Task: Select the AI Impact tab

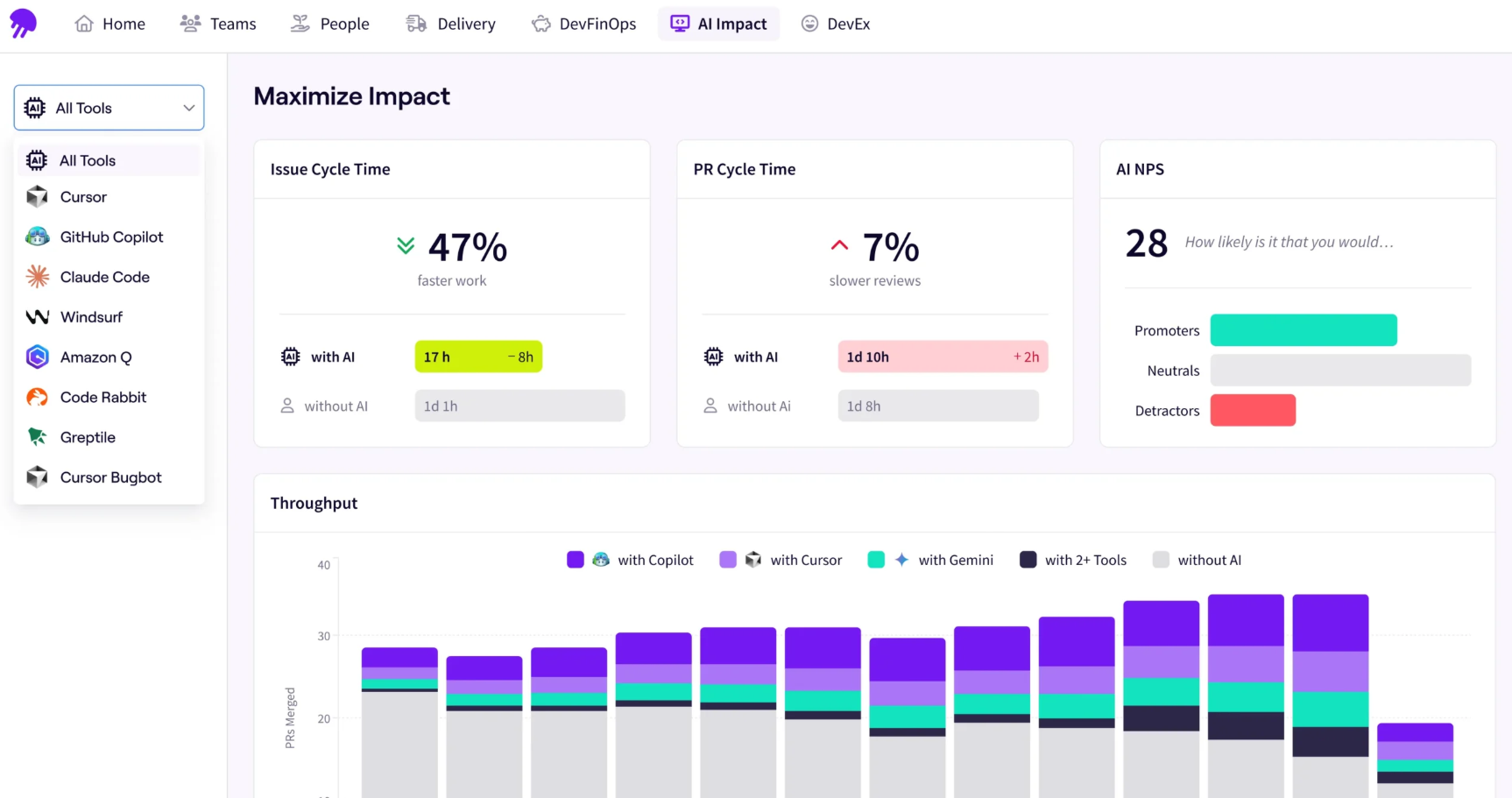Action: coord(718,24)
